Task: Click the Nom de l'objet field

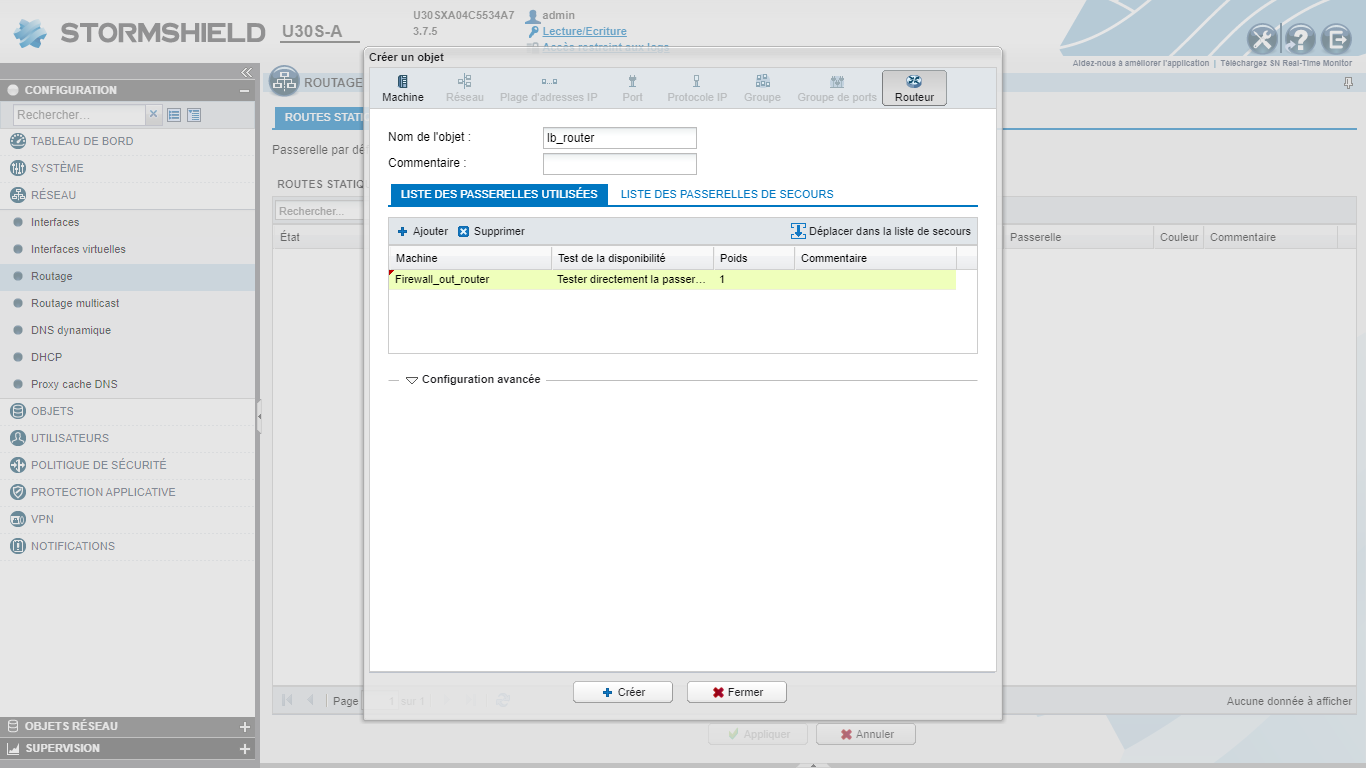Action: point(620,138)
